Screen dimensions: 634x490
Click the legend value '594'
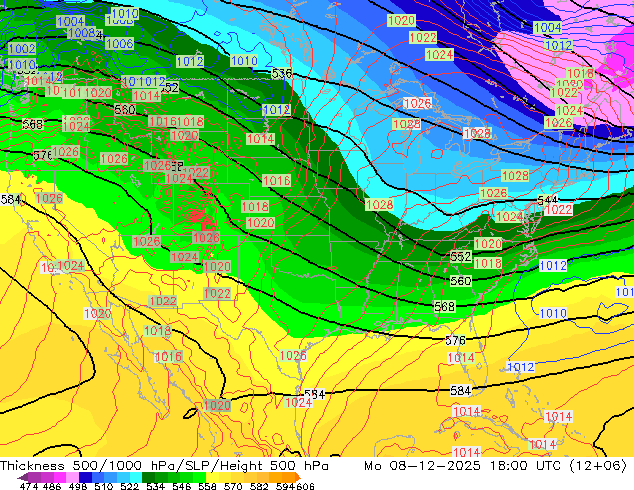[x=285, y=486]
